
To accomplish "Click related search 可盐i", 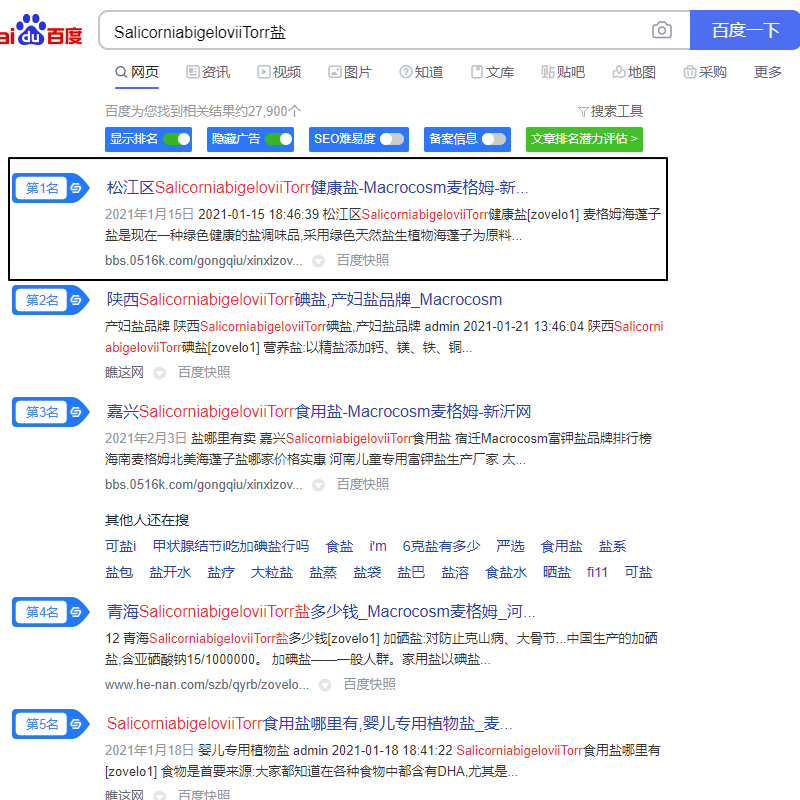I will [x=120, y=546].
